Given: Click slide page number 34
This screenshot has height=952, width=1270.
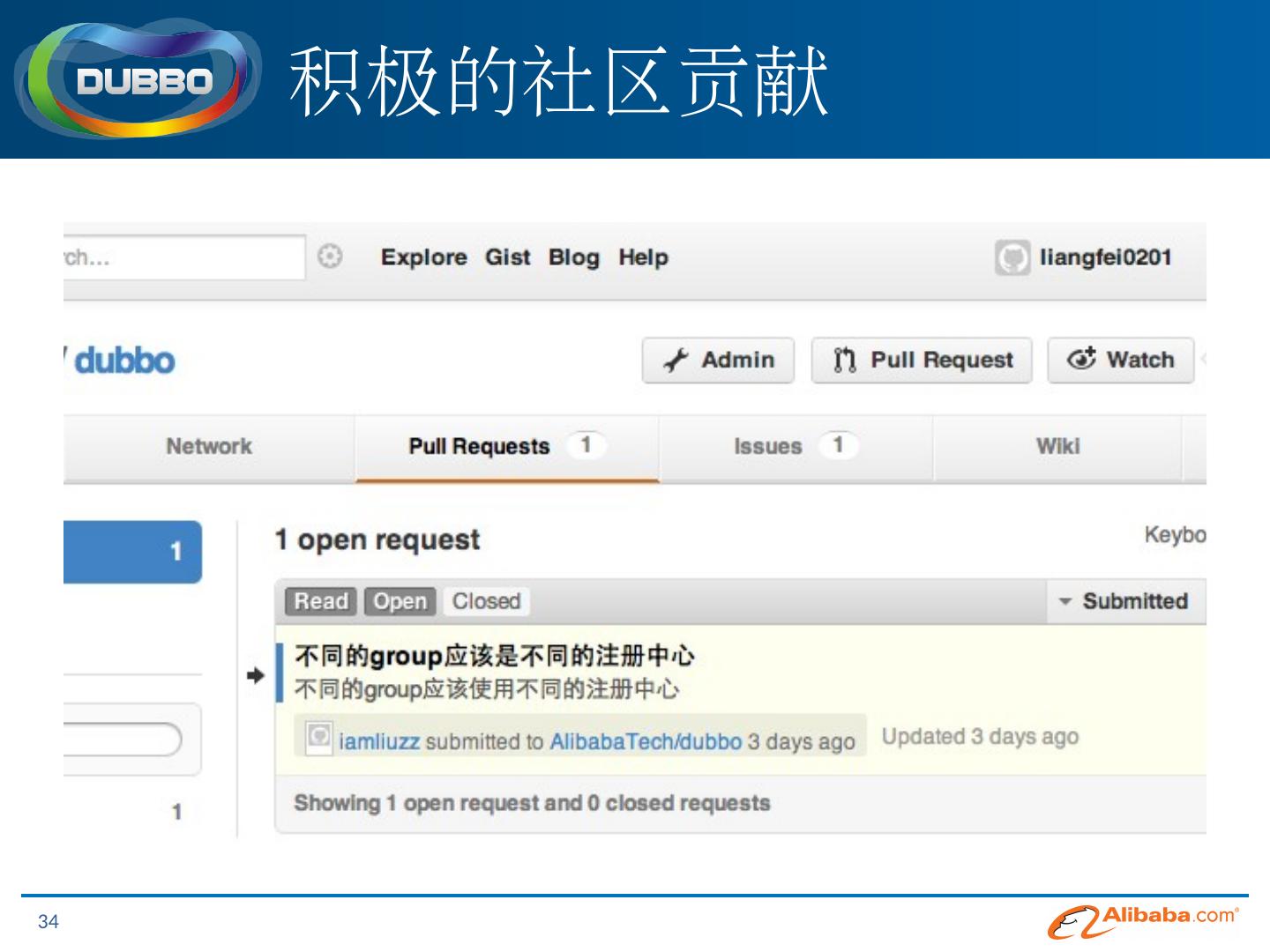Looking at the screenshot, I should 49,922.
